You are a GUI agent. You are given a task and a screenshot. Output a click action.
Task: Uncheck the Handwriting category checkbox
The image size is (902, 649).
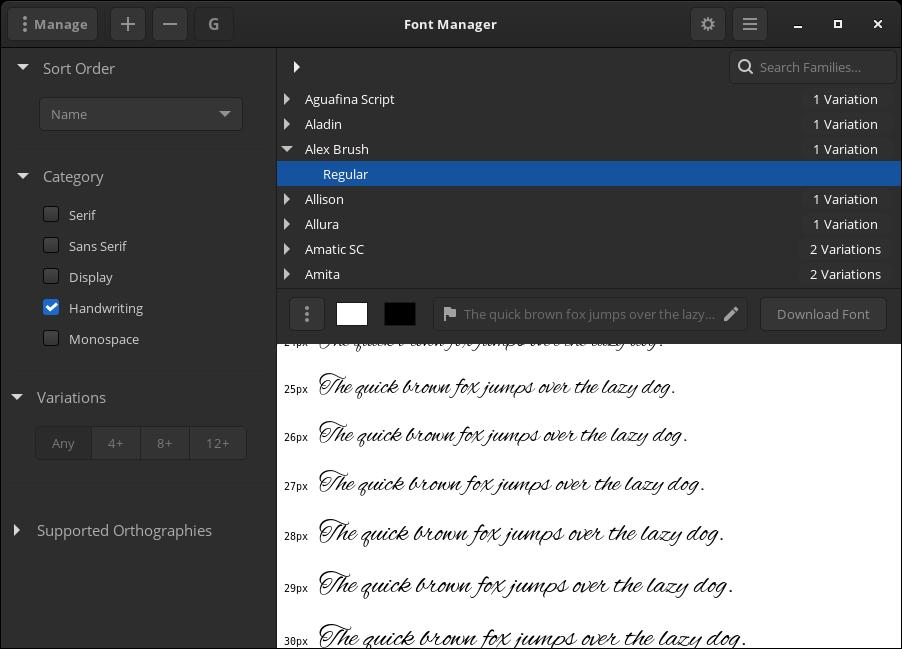click(x=51, y=308)
